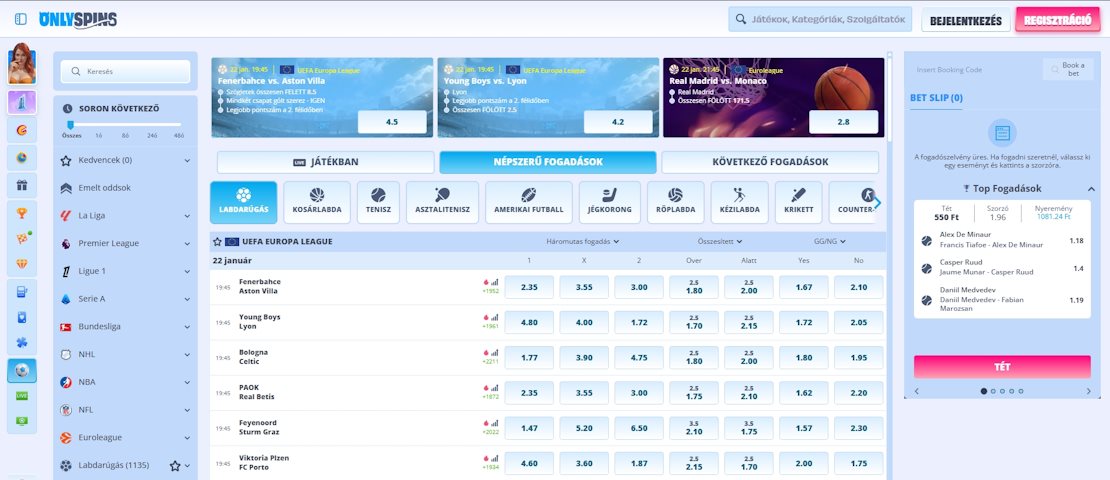
Task: Open the pizza slice icon in sidebar
Action: tap(22, 239)
